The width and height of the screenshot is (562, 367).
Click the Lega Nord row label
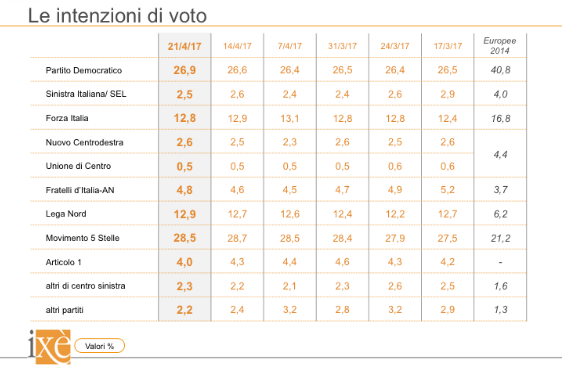tap(66, 214)
